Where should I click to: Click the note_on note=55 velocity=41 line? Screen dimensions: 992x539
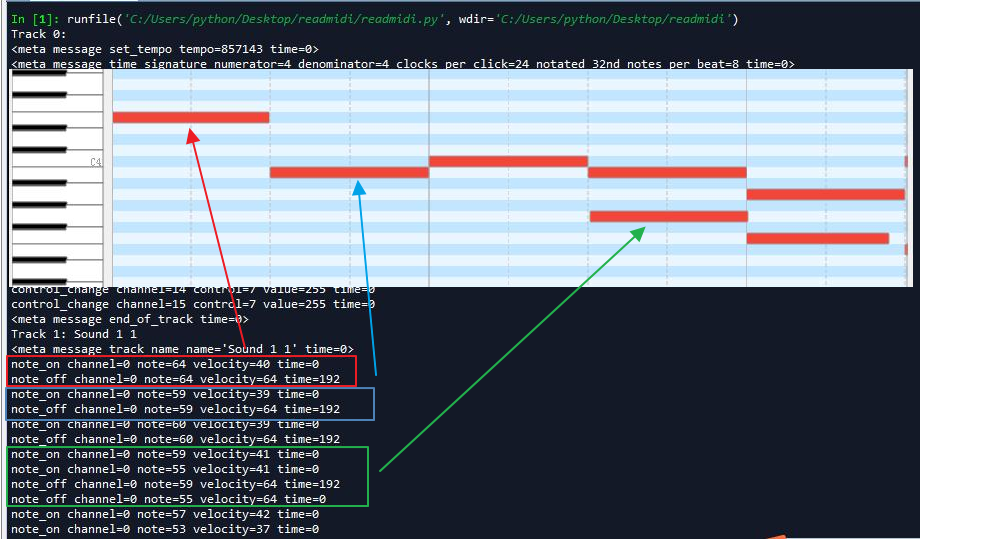pos(165,469)
